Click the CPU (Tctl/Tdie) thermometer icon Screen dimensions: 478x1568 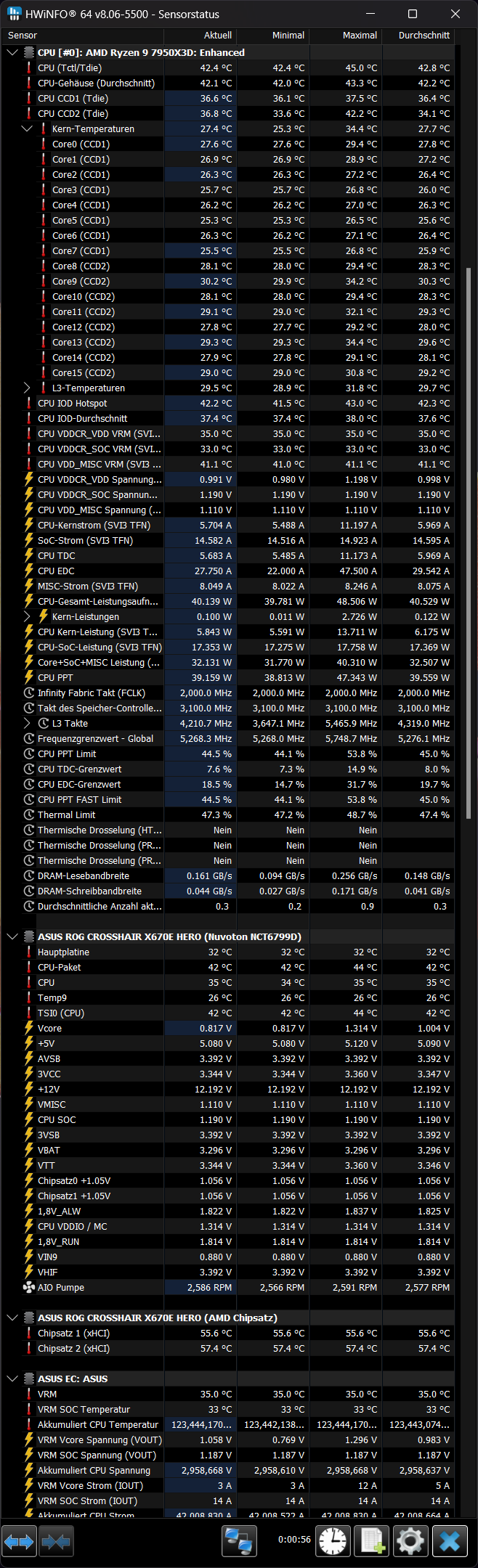pyautogui.click(x=29, y=68)
